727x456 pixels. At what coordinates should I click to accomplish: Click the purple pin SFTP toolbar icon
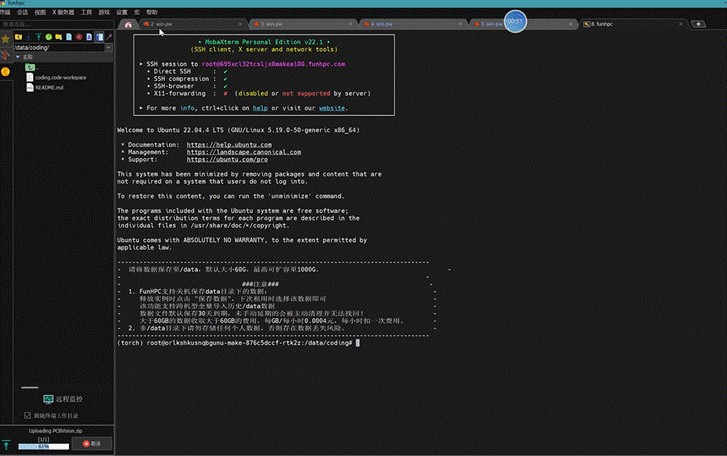coord(109,37)
